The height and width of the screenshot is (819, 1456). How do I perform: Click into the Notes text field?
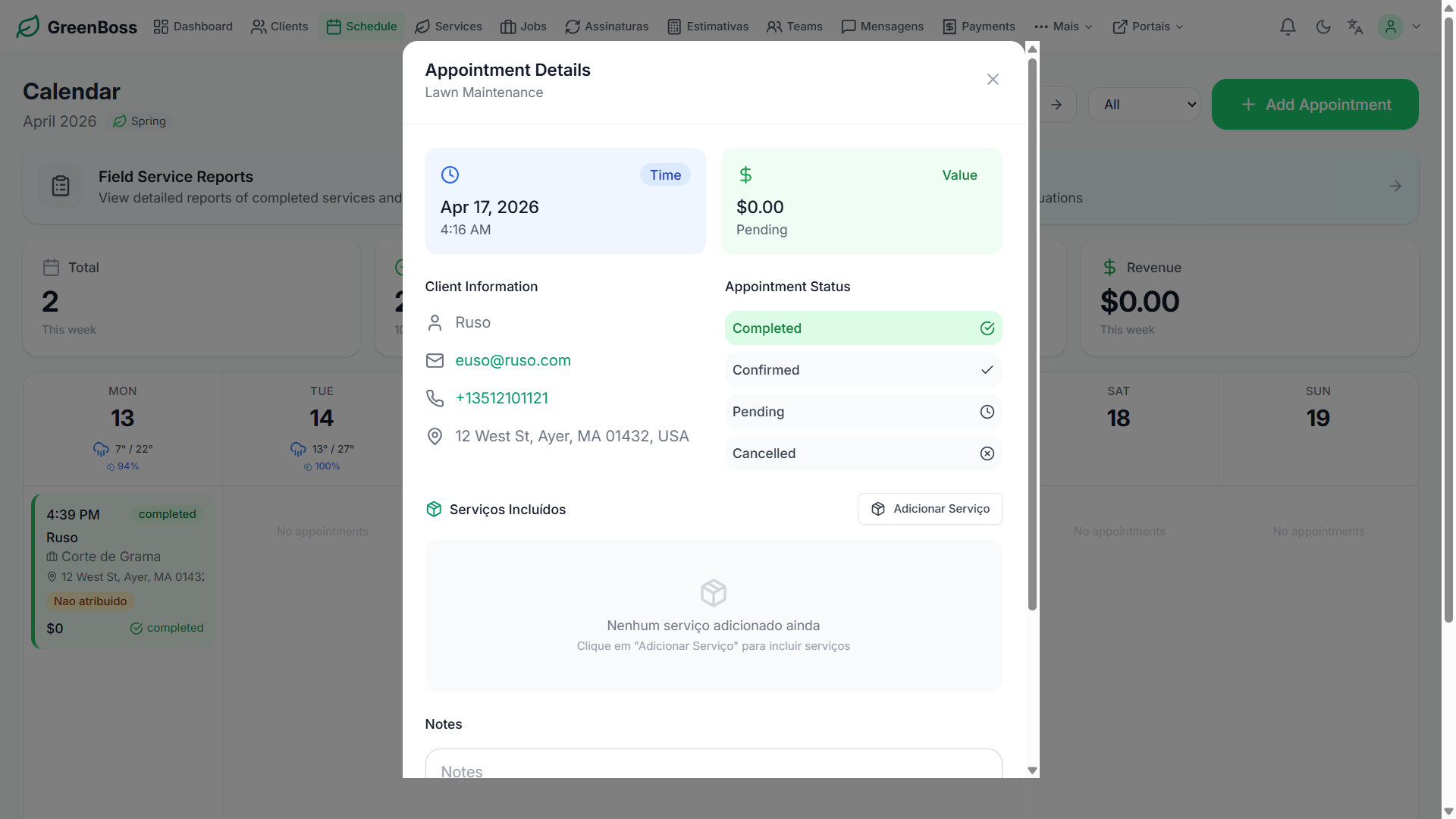(x=713, y=766)
